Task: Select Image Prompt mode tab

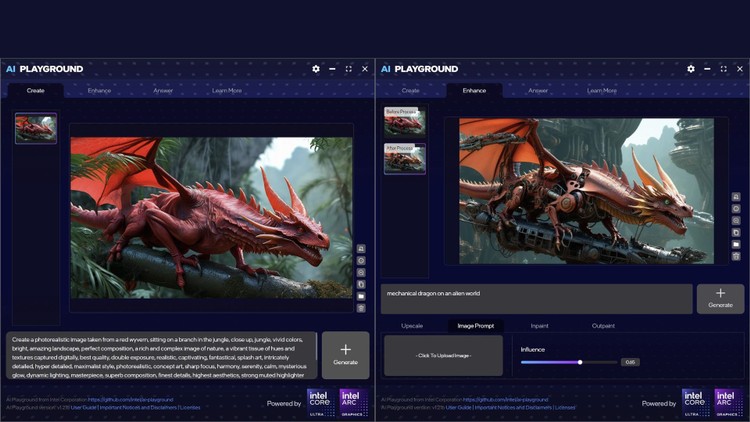Action: 475,326
